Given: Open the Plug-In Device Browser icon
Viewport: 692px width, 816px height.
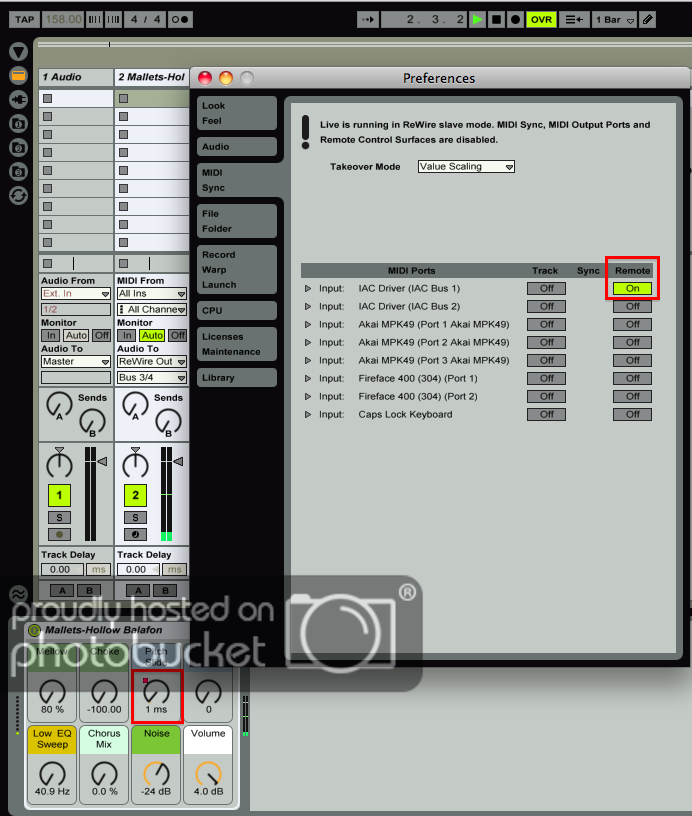Looking at the screenshot, I should pyautogui.click(x=18, y=99).
